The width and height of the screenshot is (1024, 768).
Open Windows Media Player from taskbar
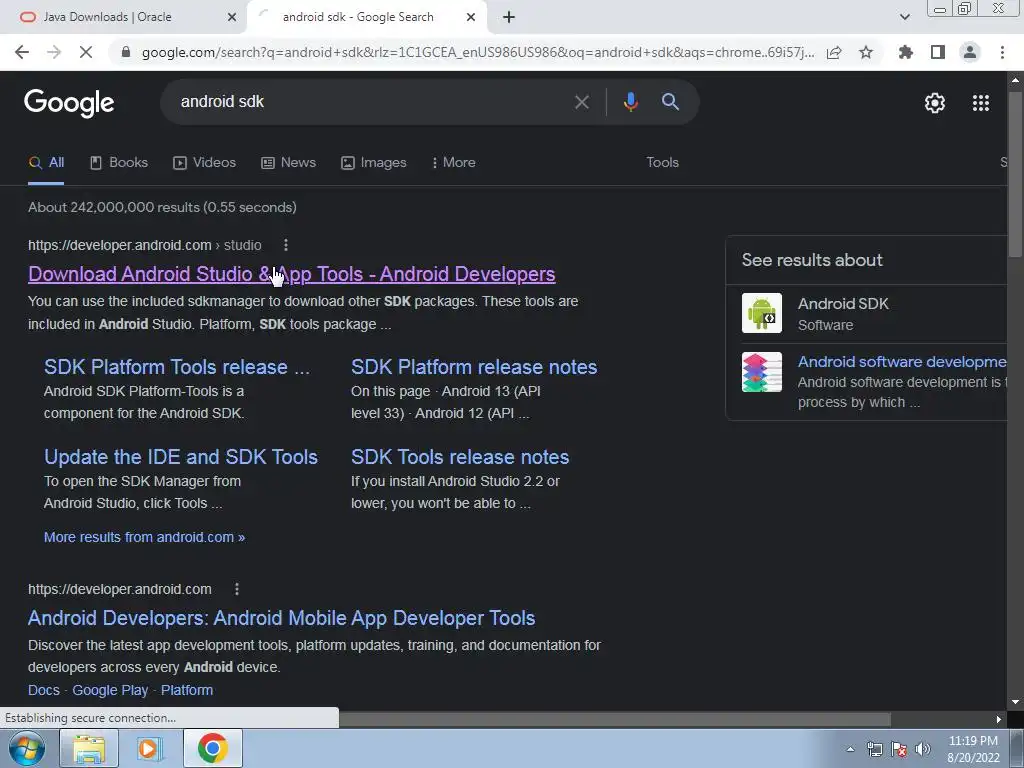[150, 748]
